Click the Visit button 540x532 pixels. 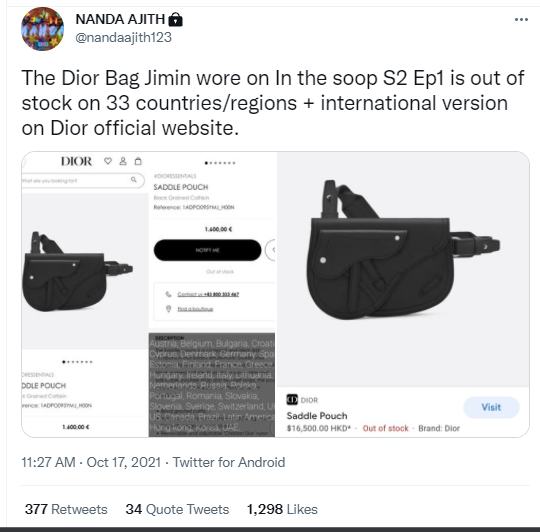point(491,407)
